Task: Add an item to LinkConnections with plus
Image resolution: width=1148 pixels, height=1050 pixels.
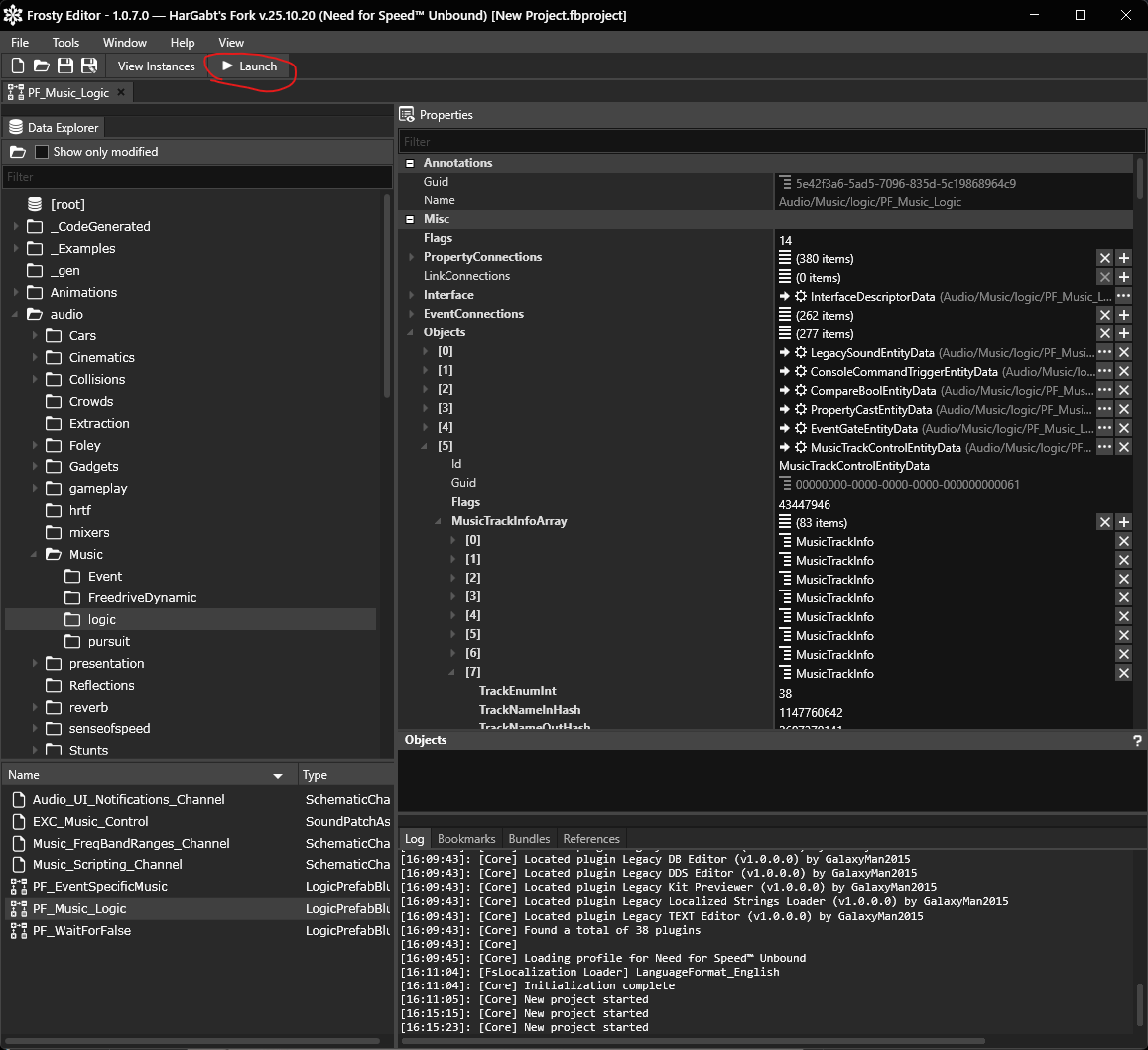Action: [1124, 277]
